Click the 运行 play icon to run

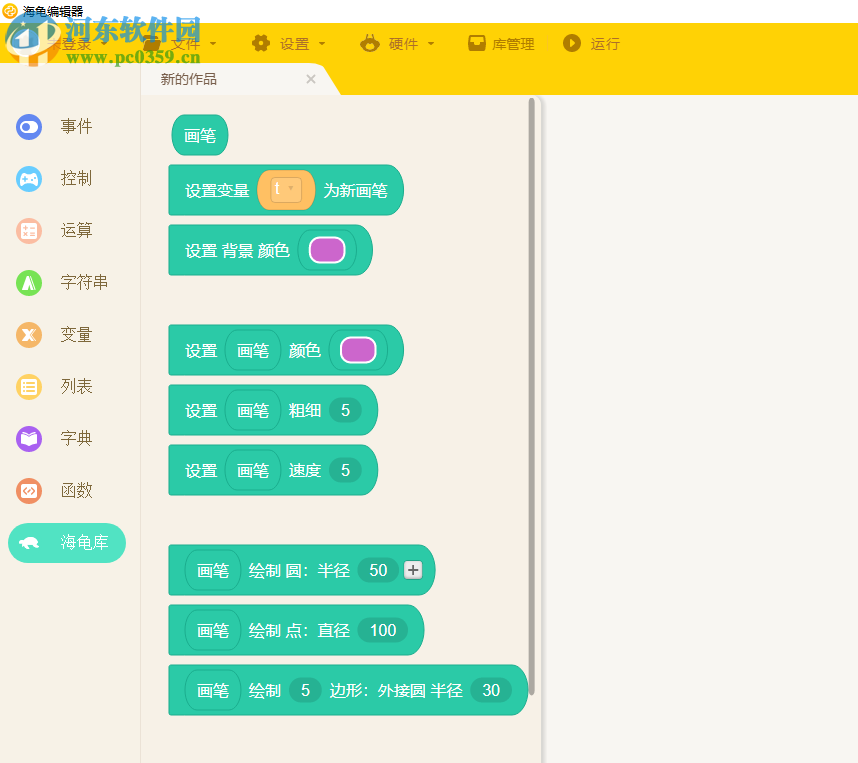pyautogui.click(x=570, y=43)
